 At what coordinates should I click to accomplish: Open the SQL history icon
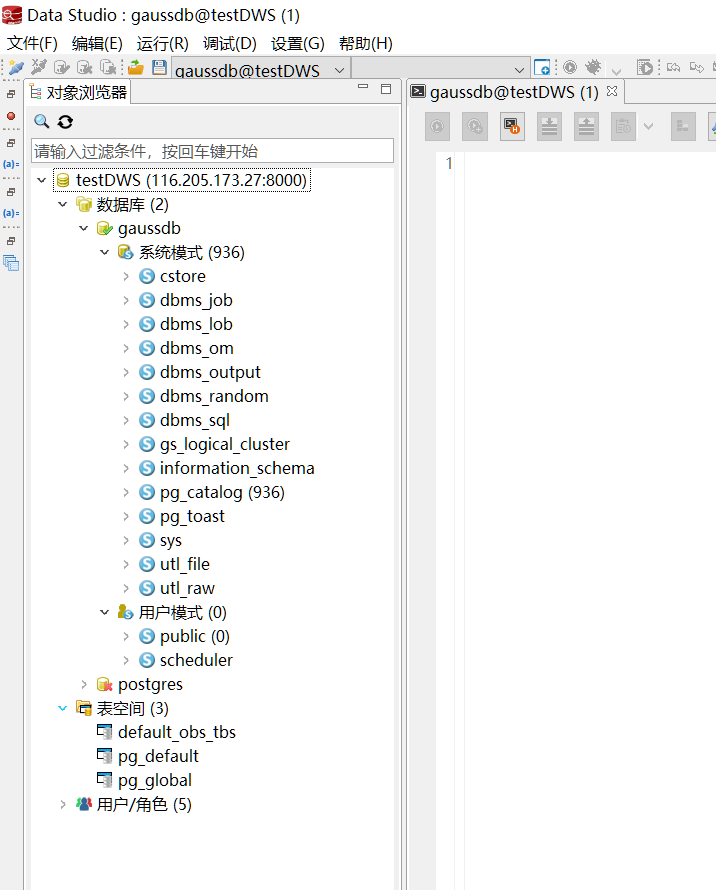coord(512,126)
